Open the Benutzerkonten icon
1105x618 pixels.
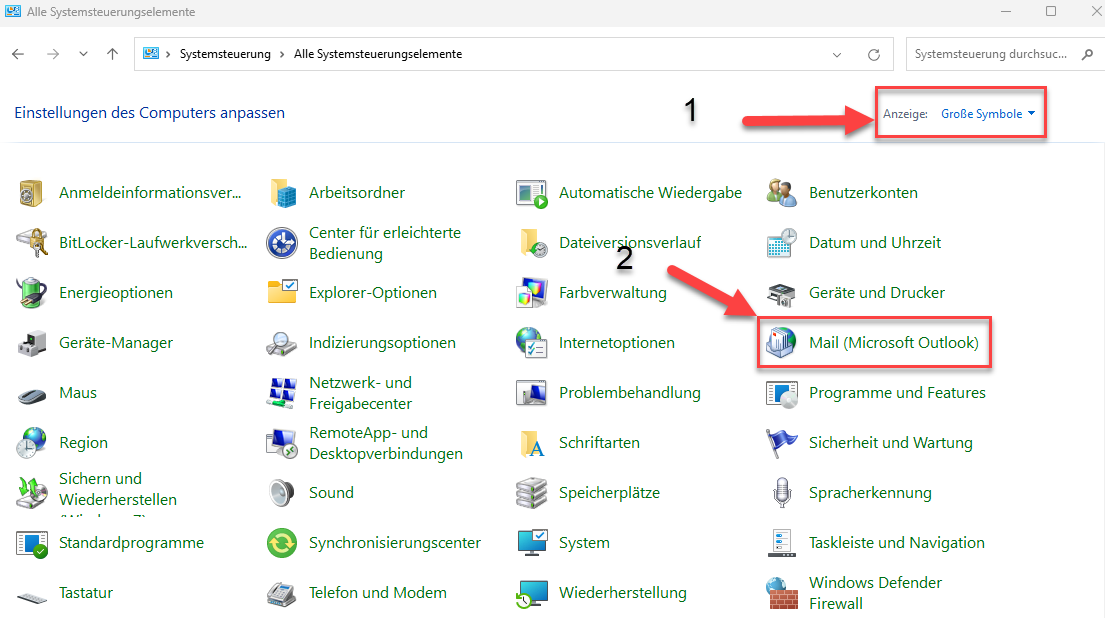click(782, 193)
